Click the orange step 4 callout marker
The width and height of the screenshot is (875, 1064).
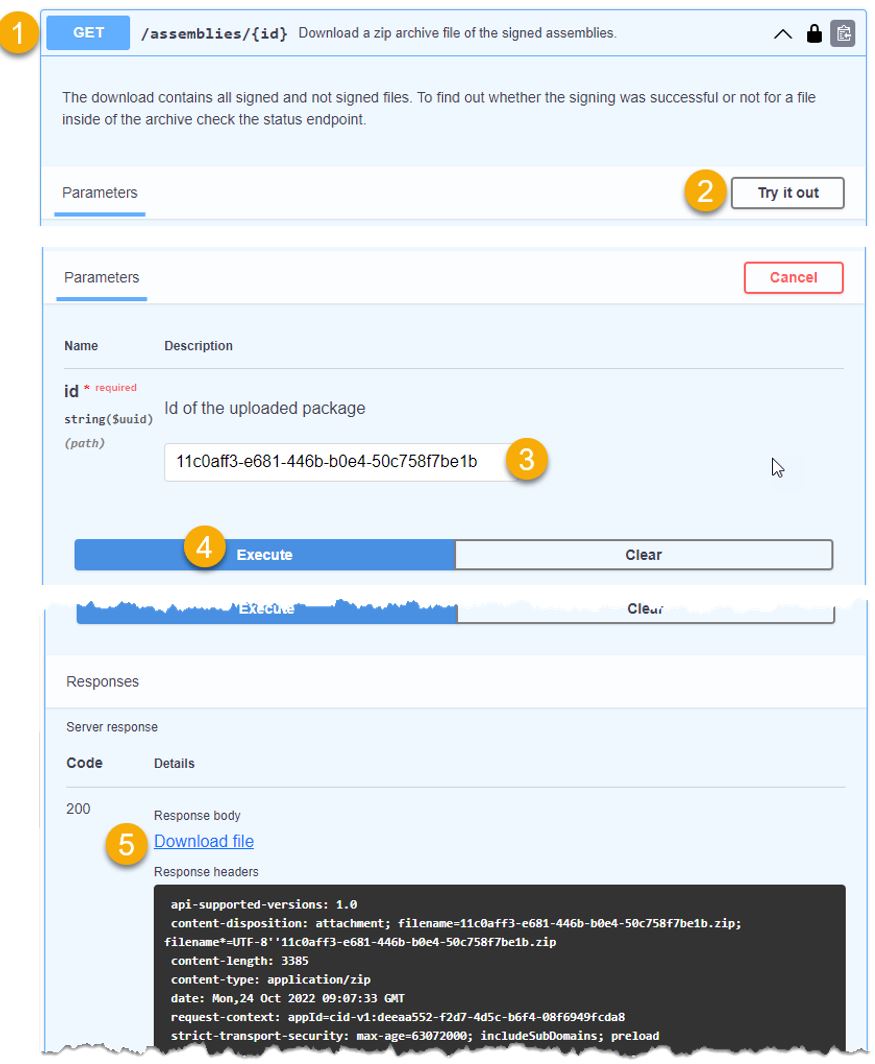[x=204, y=548]
